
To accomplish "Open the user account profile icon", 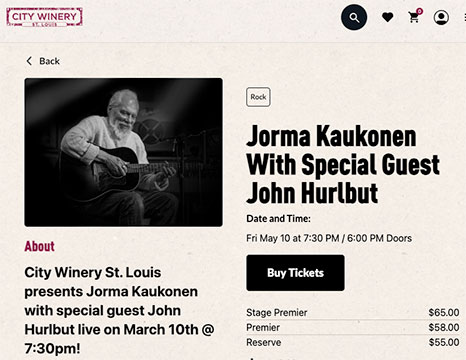I will tap(441, 17).
